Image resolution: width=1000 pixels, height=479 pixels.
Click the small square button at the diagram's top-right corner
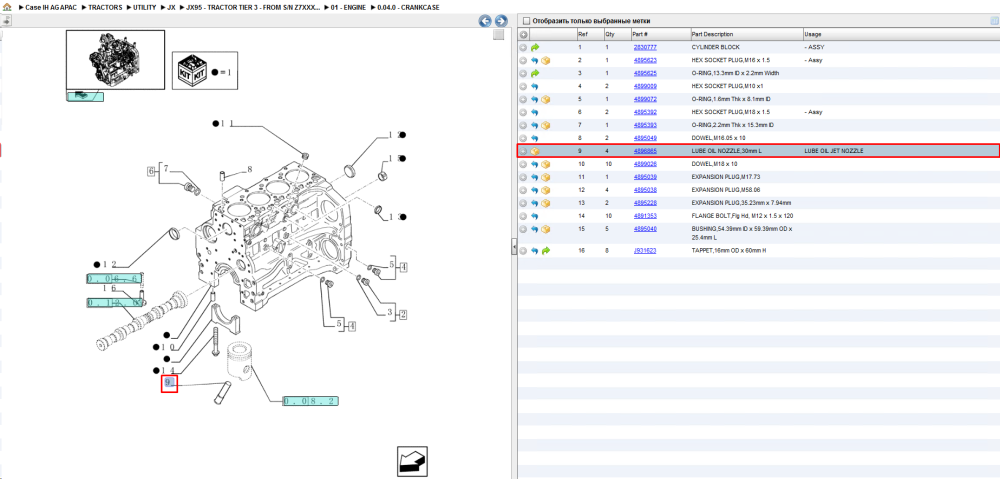499,35
